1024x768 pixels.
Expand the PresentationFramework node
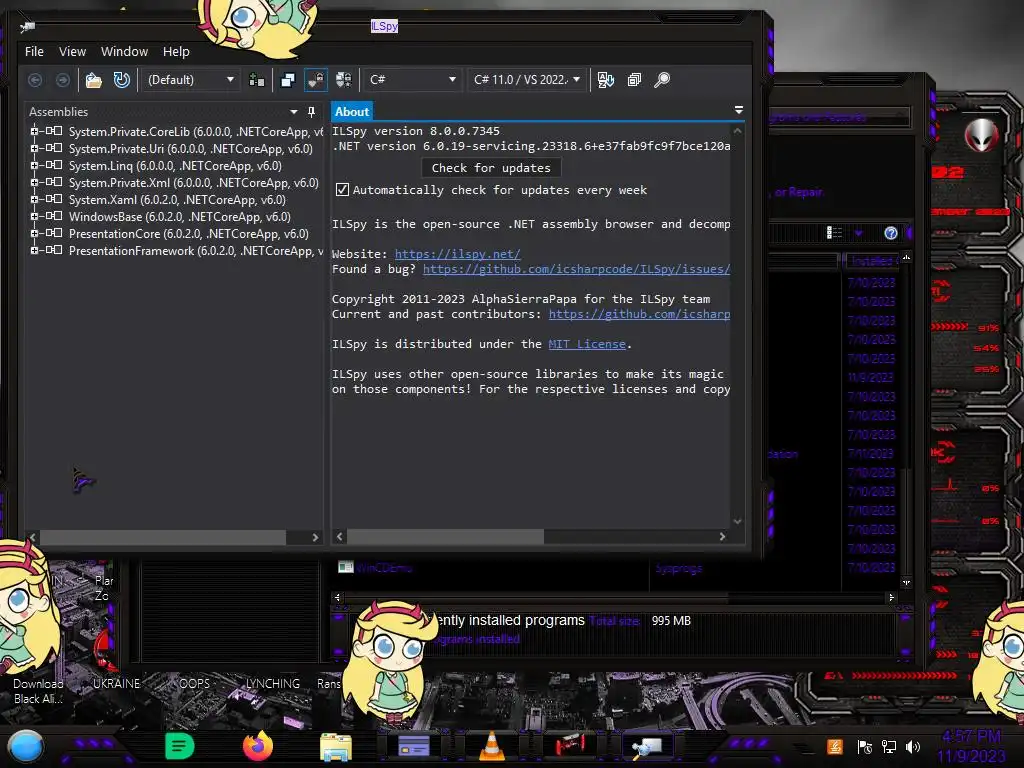tap(34, 250)
